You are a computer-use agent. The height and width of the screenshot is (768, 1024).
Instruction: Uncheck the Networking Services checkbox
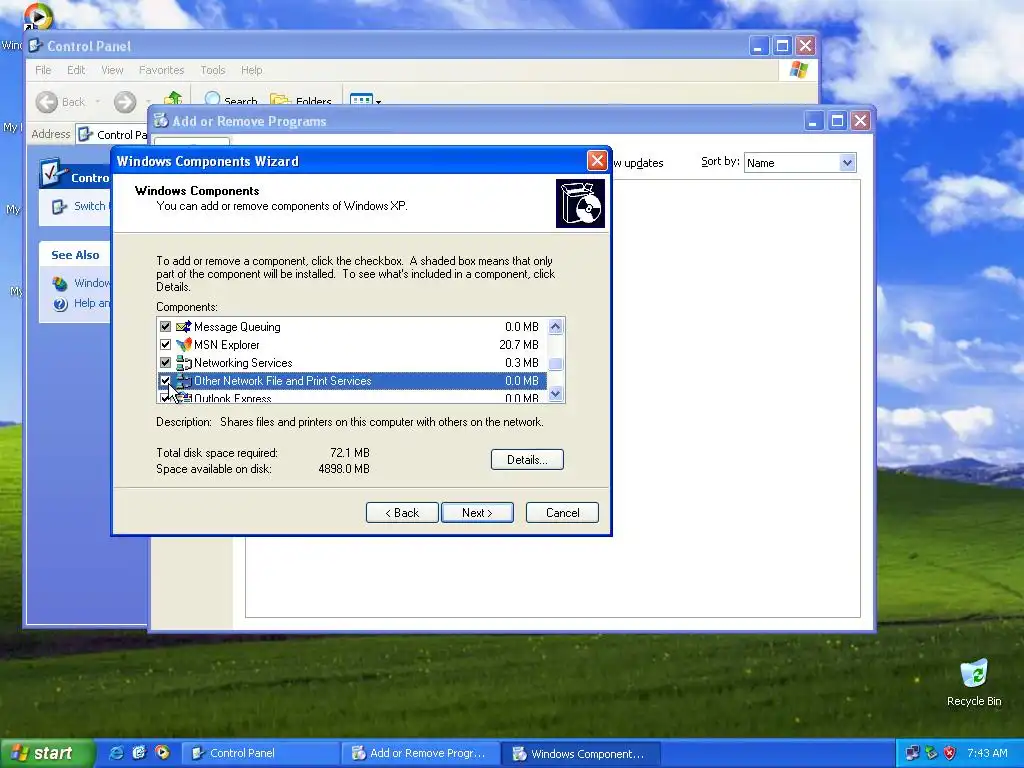click(165, 362)
